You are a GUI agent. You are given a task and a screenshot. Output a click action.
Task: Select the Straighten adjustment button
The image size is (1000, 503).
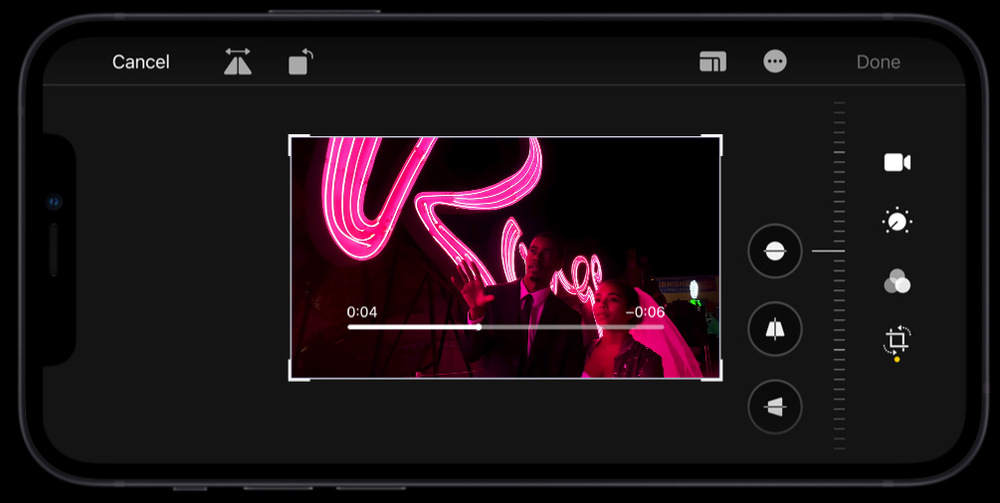(775, 251)
